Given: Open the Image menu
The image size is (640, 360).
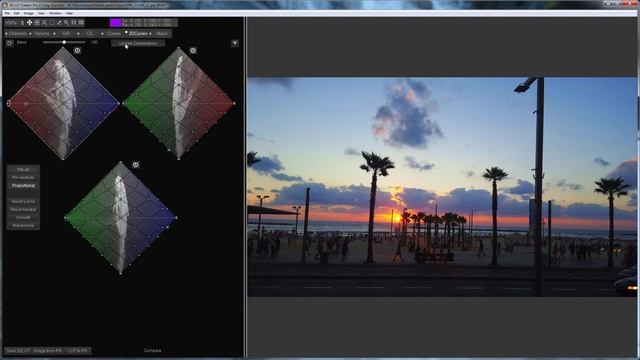Looking at the screenshot, I should tap(29, 13).
